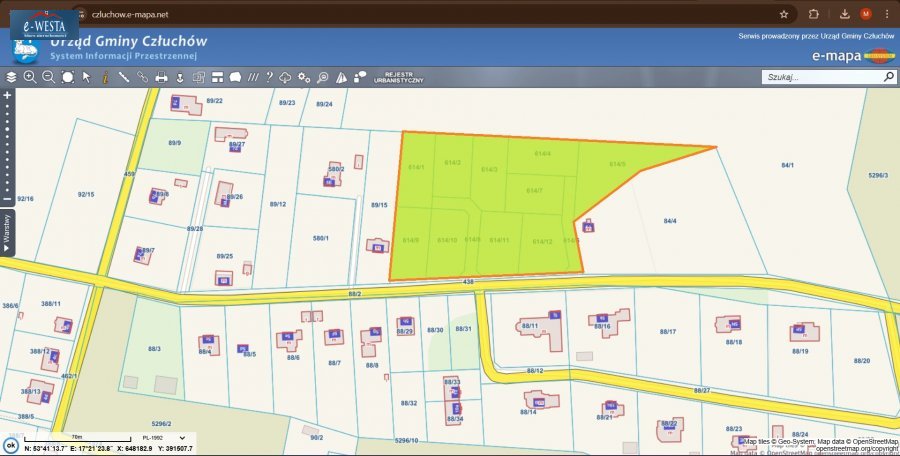
Task: Click the round 'ok' button
Action: [x=11, y=445]
